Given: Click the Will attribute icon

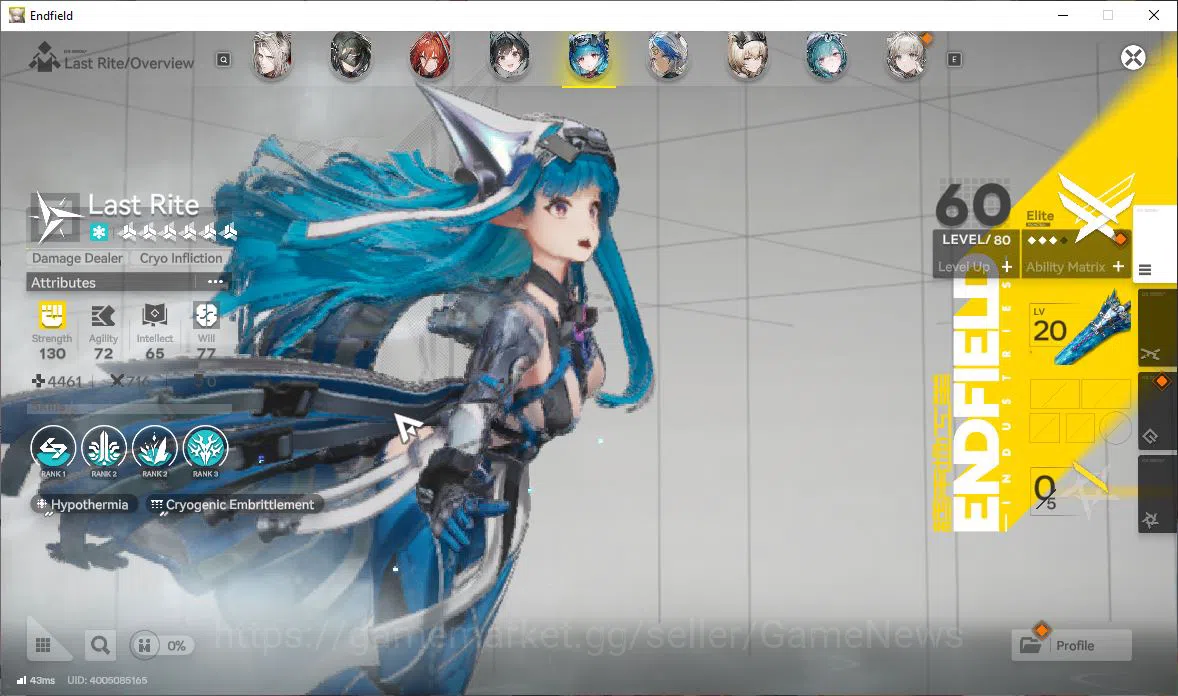Looking at the screenshot, I should coord(206,316).
